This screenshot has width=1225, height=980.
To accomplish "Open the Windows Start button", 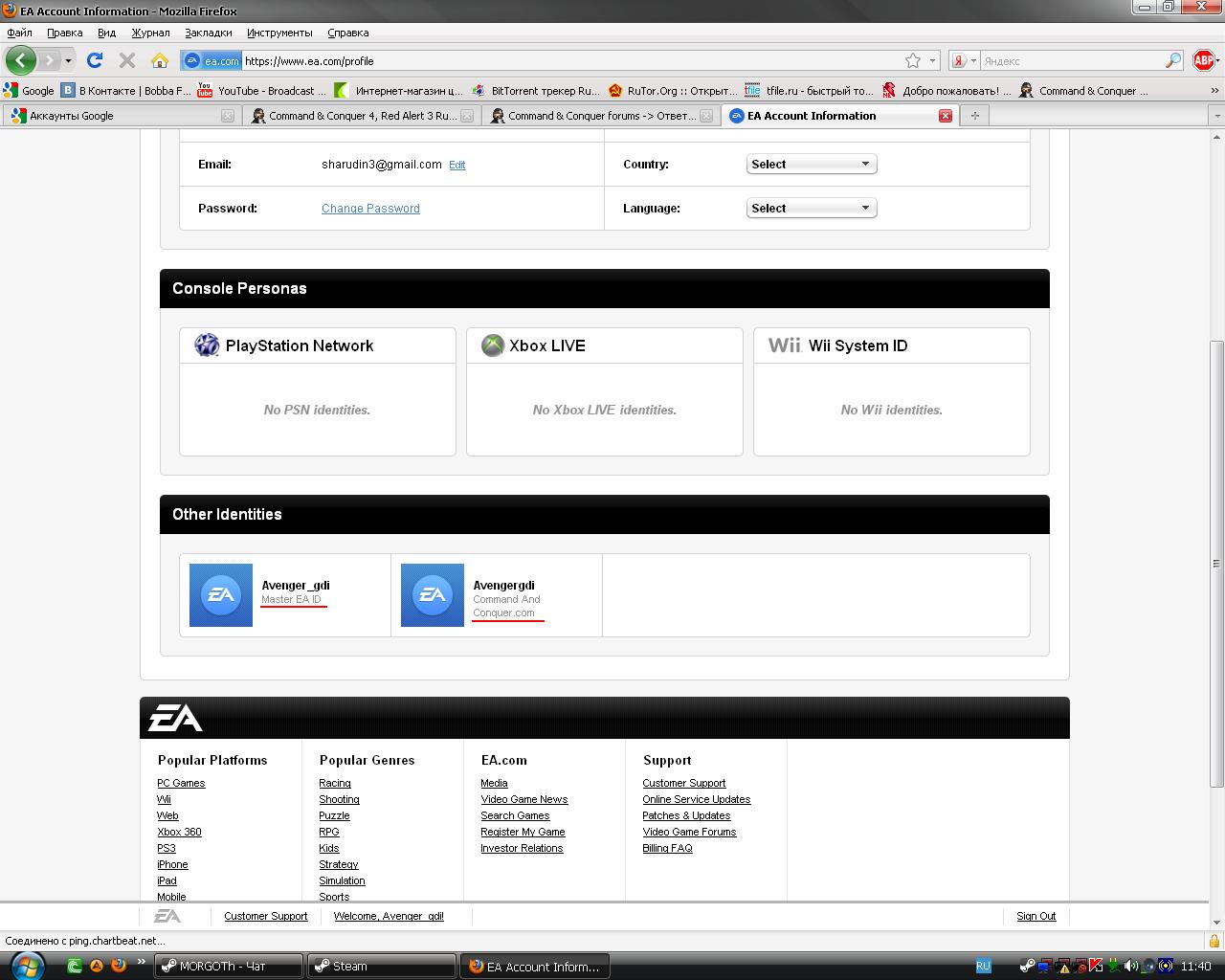I will [27, 966].
